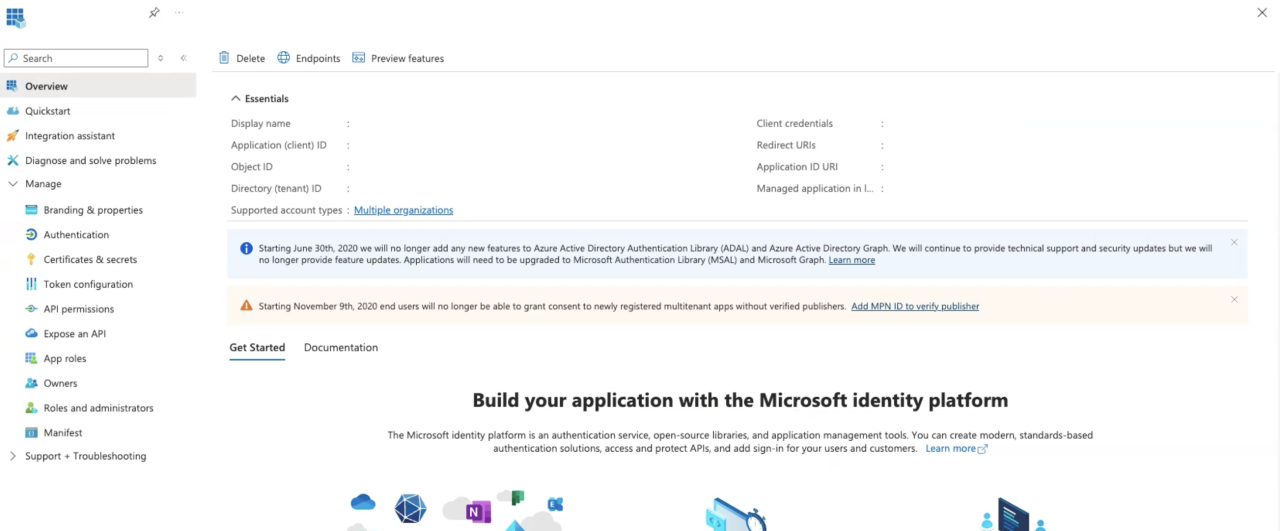
Task: Open Branding & properties page
Action: 93,210
